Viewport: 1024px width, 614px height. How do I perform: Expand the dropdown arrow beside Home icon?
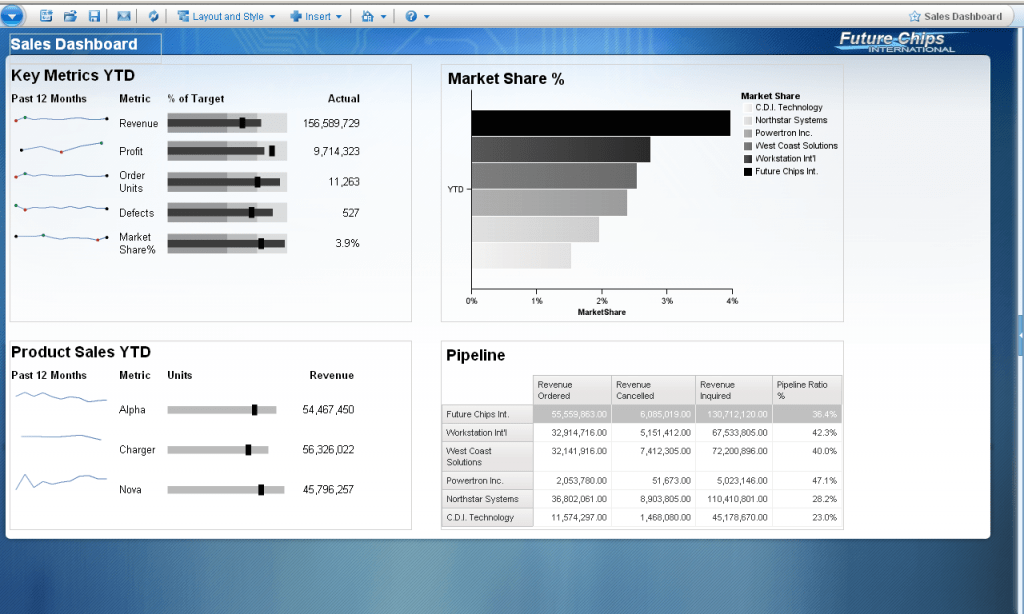(x=383, y=17)
